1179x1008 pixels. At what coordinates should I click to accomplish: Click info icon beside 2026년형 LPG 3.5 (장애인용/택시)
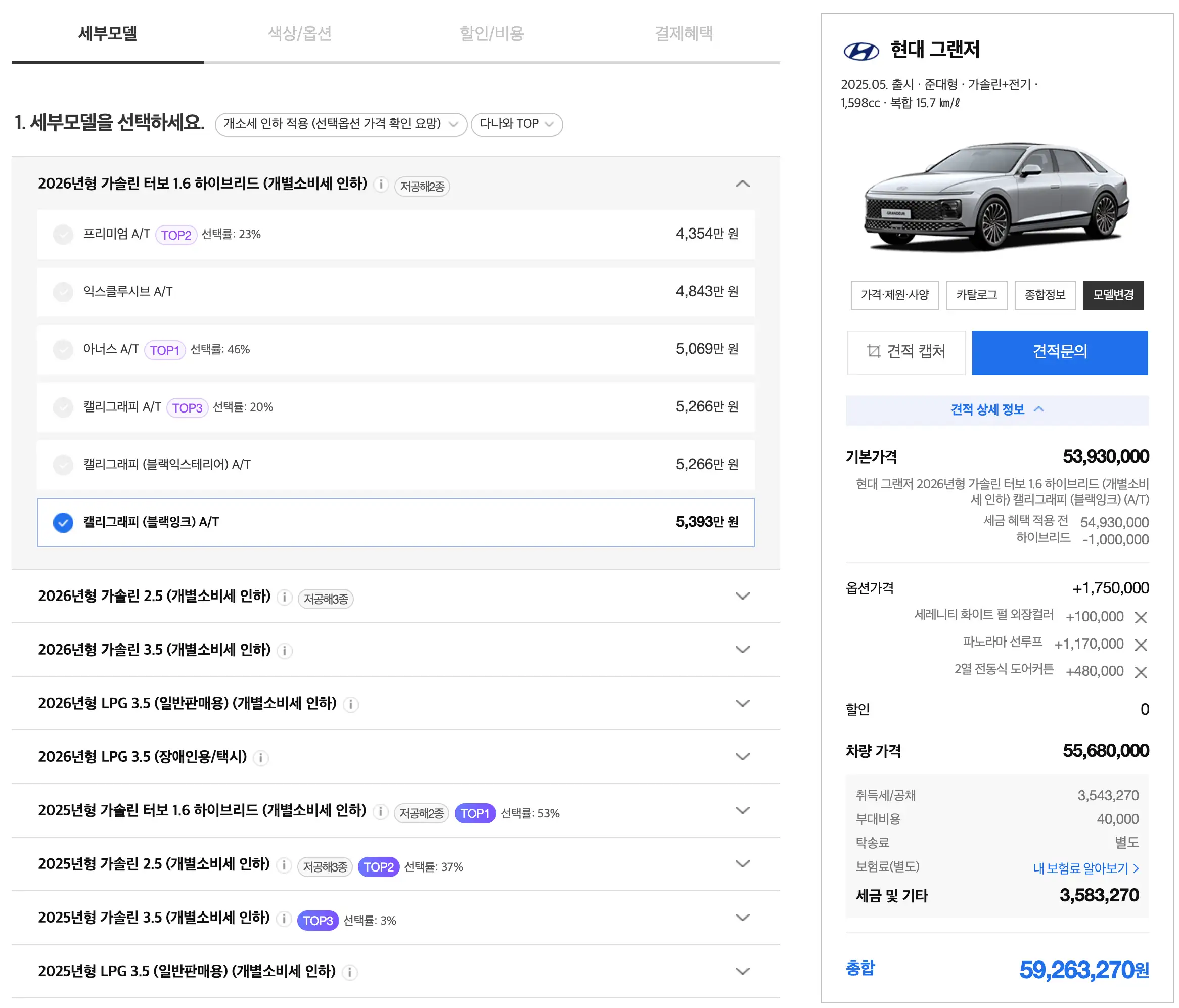pyautogui.click(x=261, y=757)
